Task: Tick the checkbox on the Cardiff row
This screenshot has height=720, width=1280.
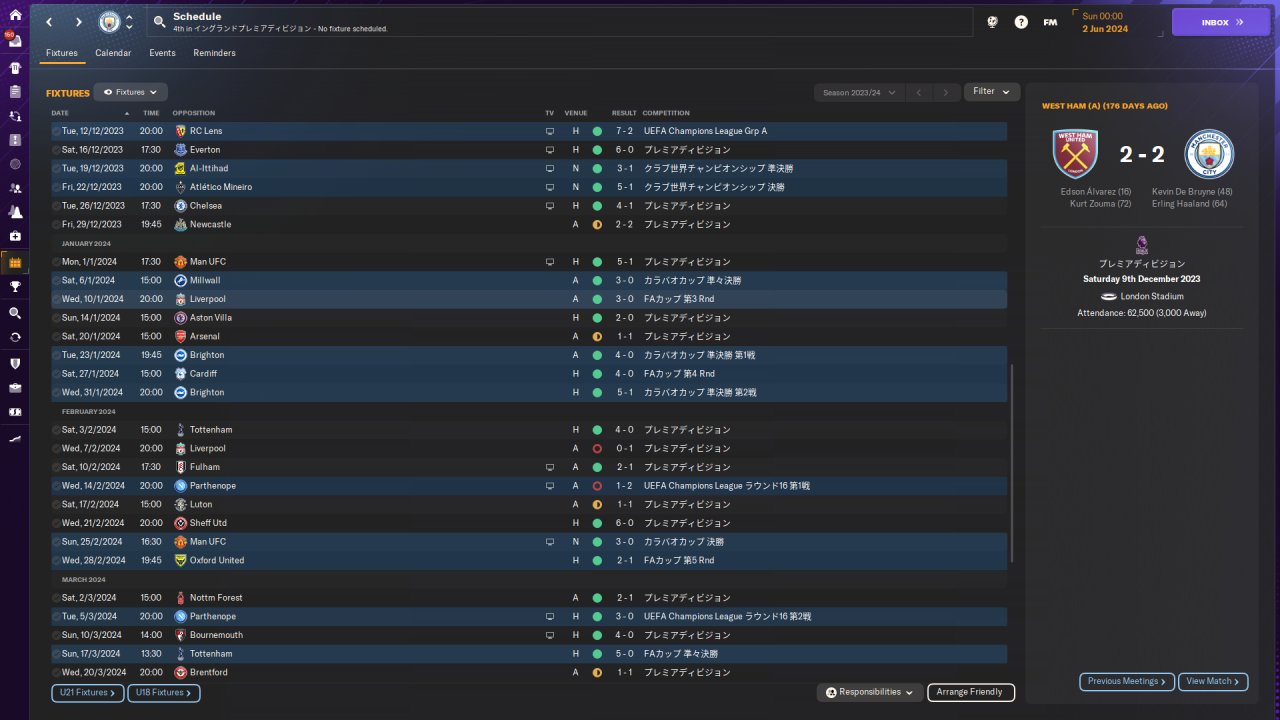Action: point(56,374)
